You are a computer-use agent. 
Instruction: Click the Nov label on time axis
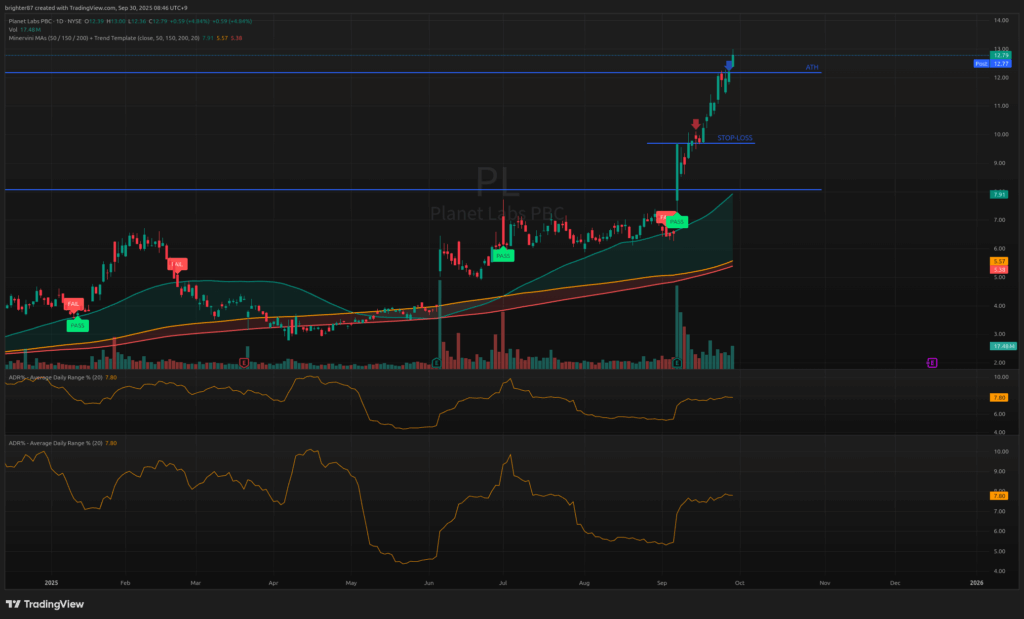825,582
